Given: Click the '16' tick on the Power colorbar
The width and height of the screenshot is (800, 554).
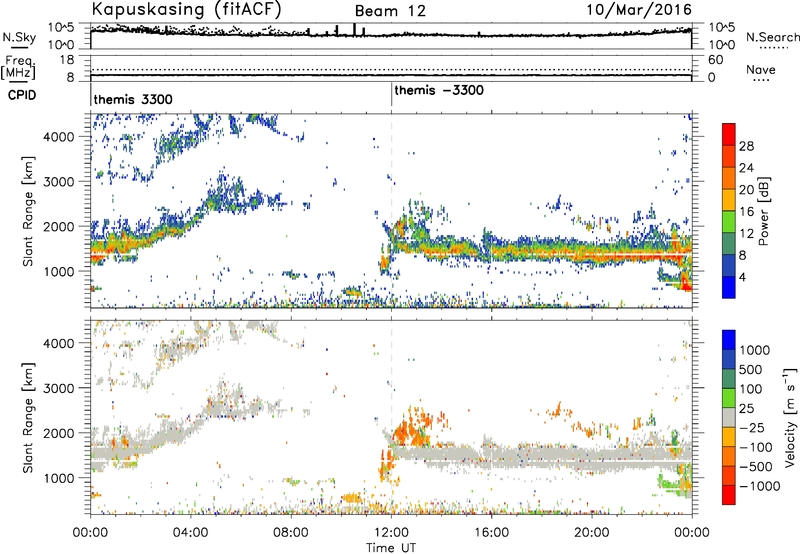Looking at the screenshot, I should [x=746, y=212].
